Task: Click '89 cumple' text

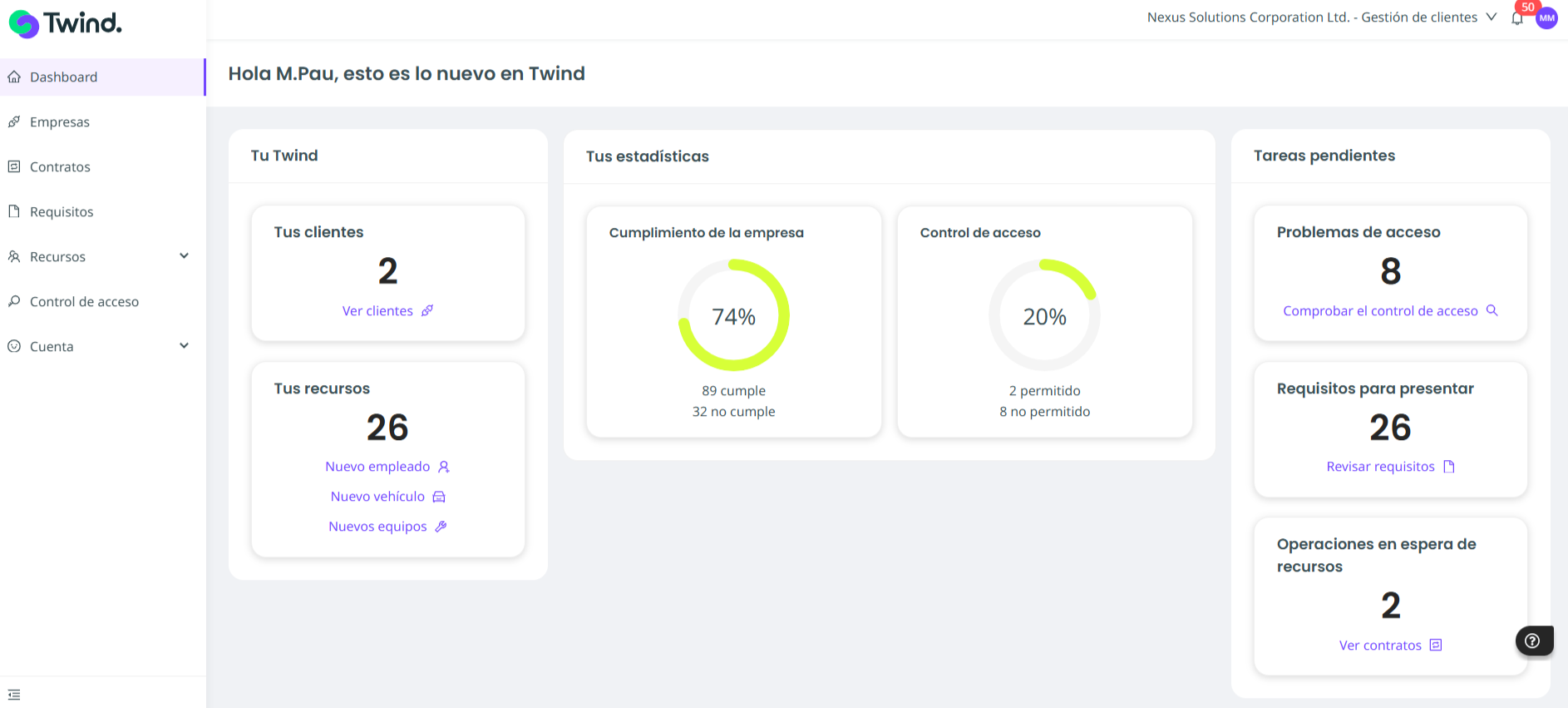Action: click(734, 391)
